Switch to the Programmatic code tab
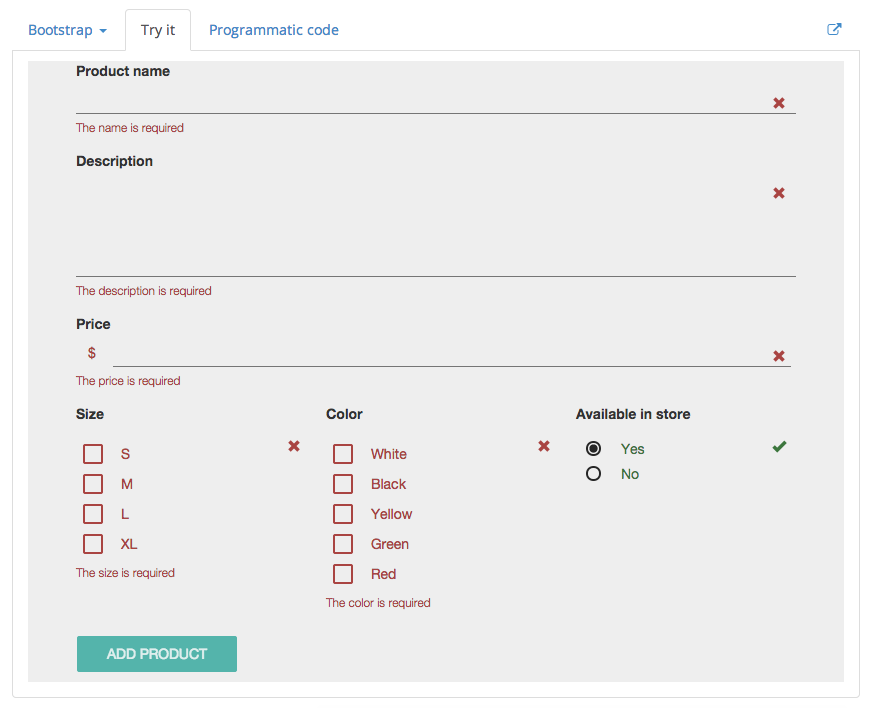 273,30
